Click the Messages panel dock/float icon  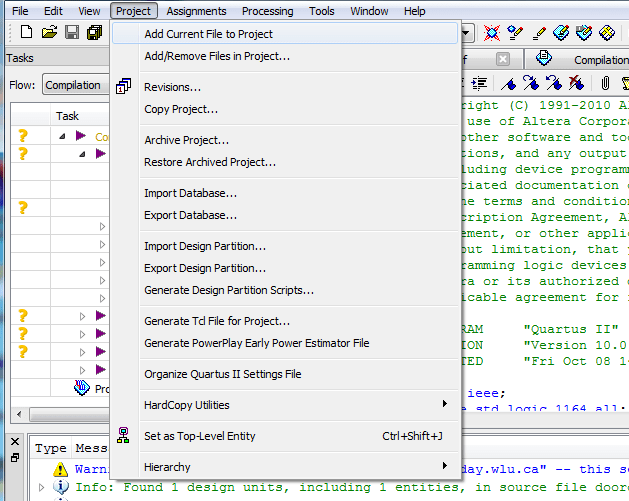click(15, 458)
